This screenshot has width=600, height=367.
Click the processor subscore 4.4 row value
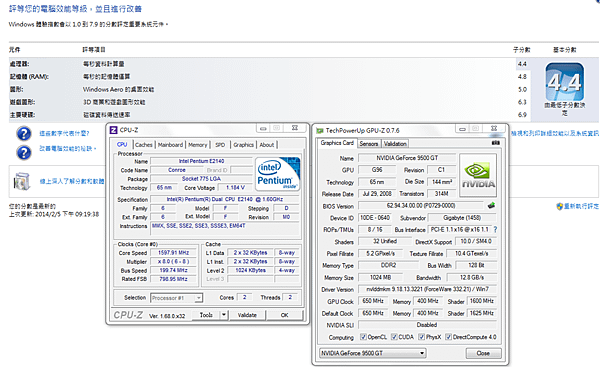[x=522, y=64]
